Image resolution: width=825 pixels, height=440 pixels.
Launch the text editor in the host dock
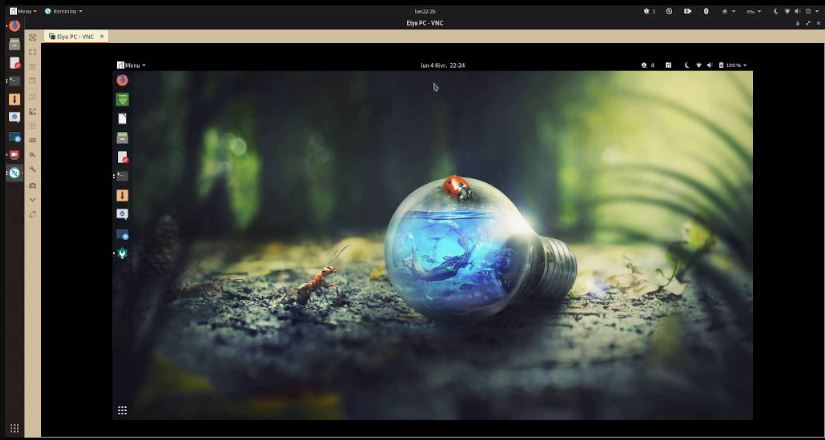tap(14, 63)
